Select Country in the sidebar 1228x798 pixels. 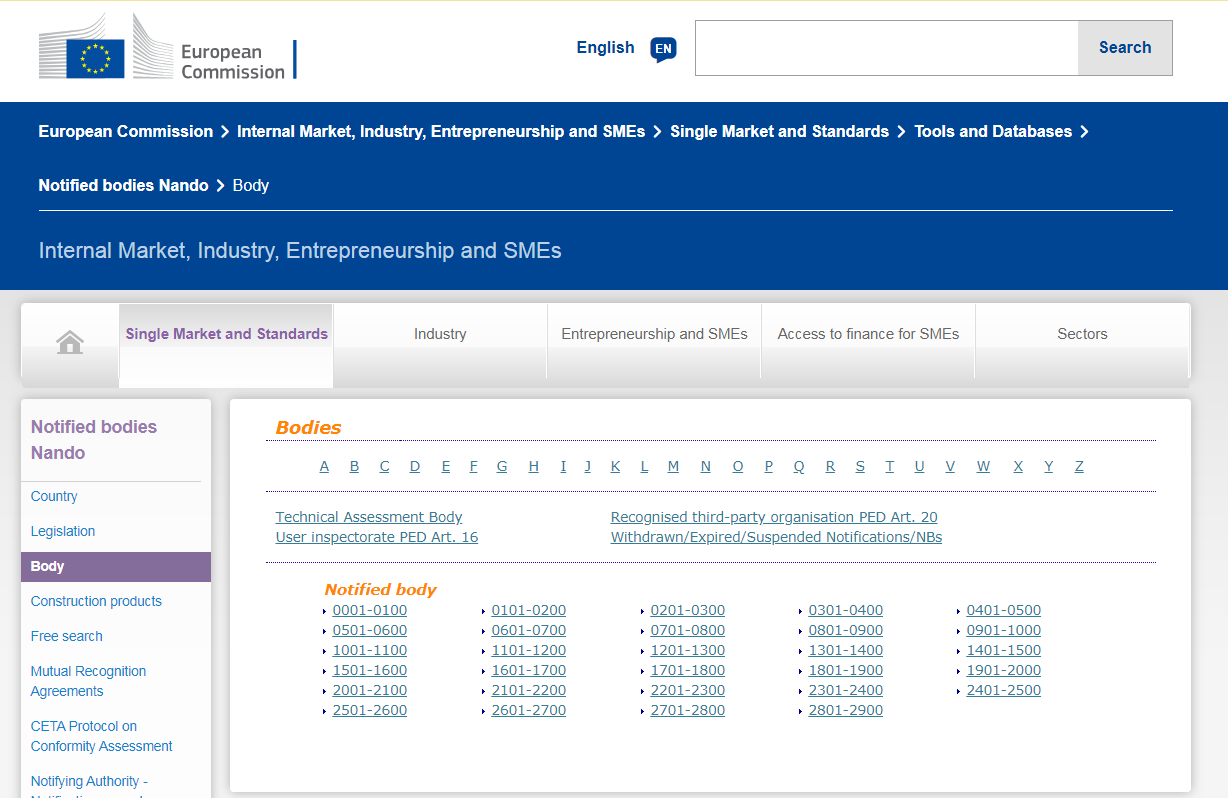54,496
